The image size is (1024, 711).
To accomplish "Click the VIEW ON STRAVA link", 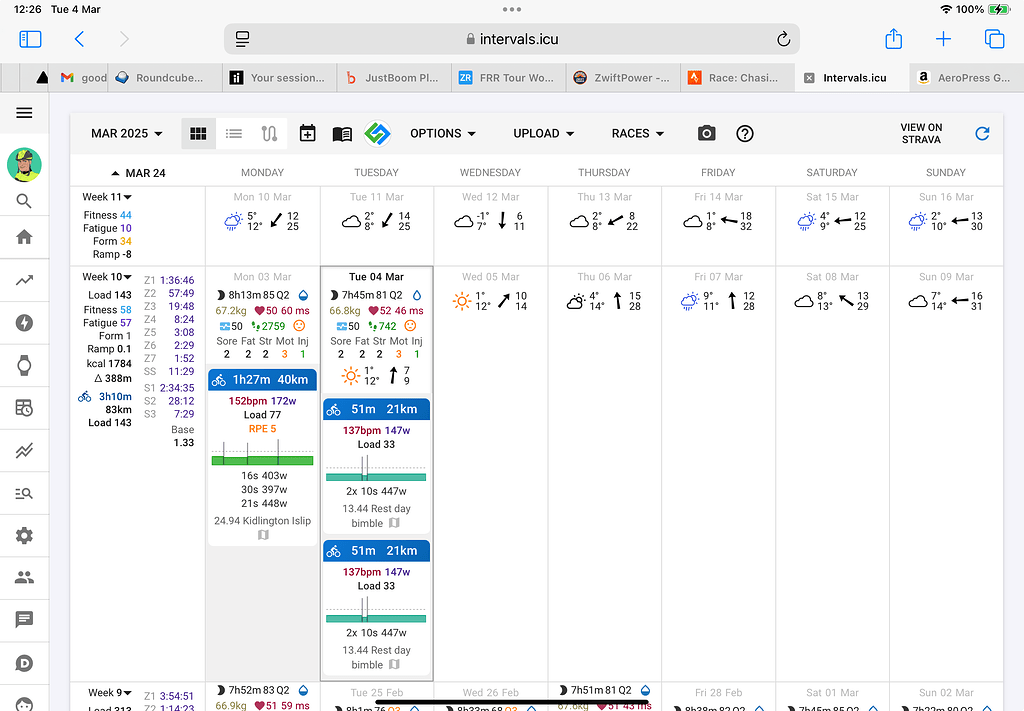I will tap(920, 133).
